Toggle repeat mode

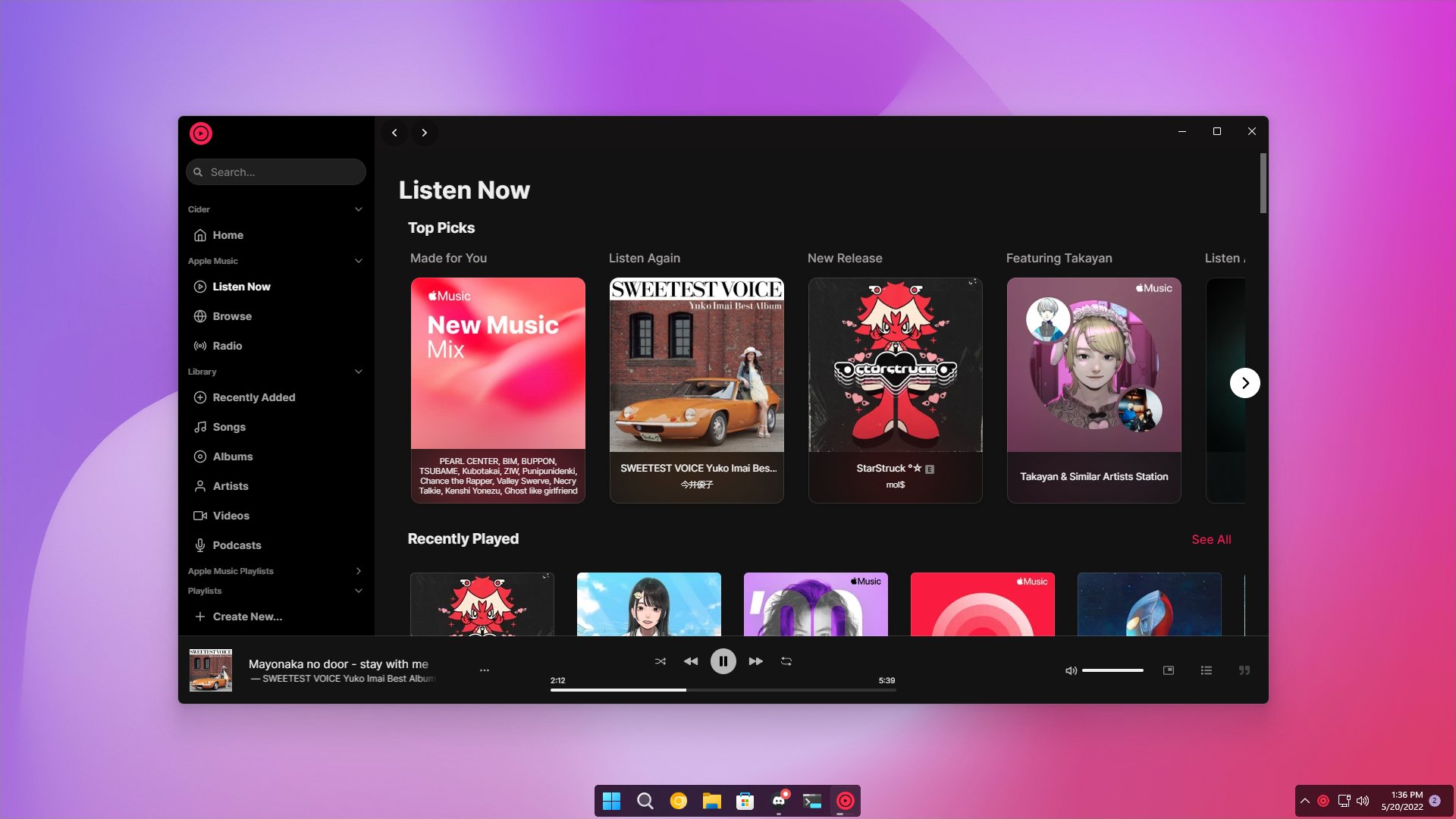click(x=786, y=661)
